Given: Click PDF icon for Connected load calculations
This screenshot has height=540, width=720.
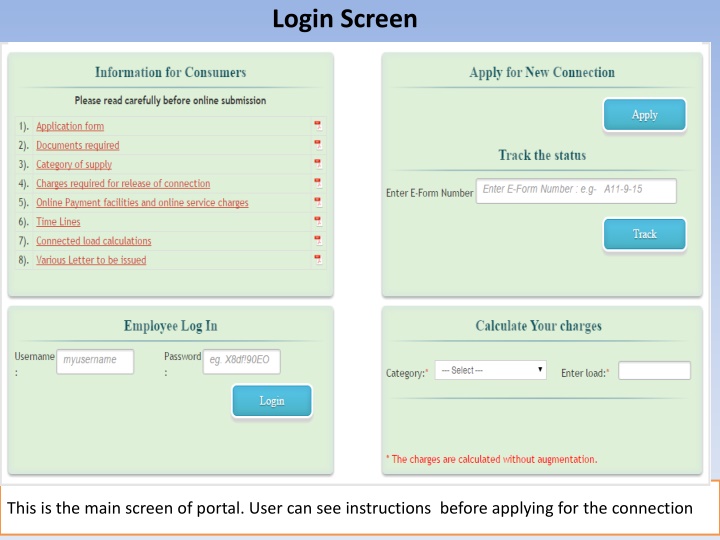Looking at the screenshot, I should tap(318, 240).
